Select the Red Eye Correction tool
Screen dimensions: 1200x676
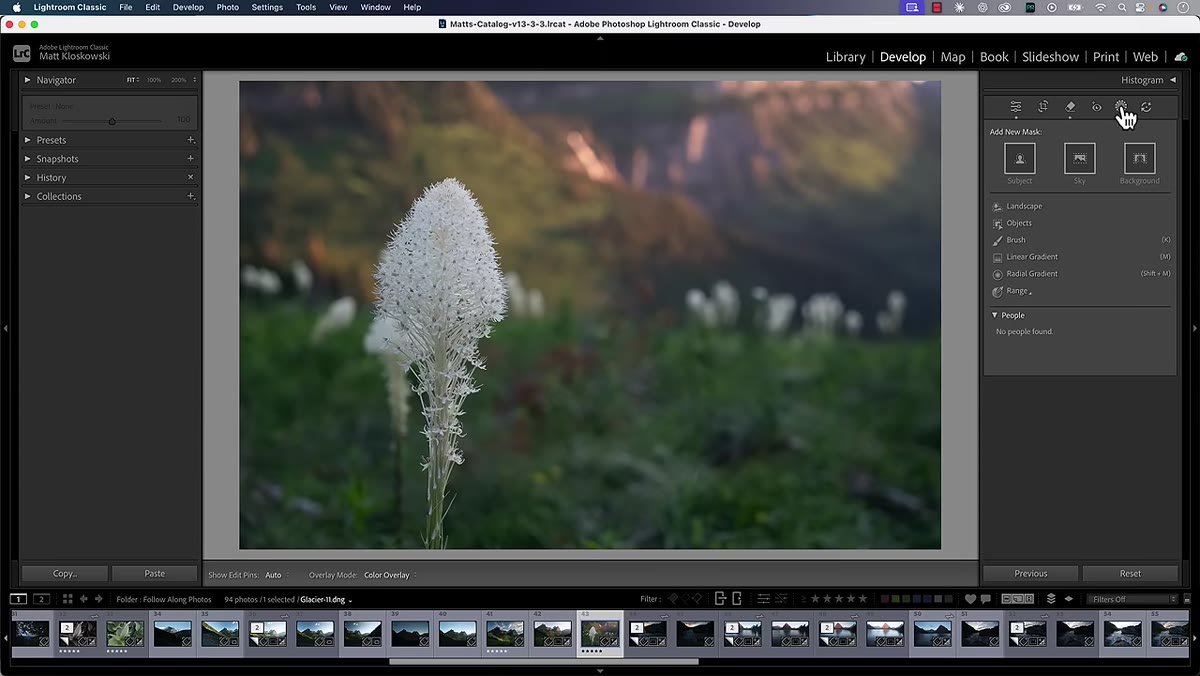click(1096, 107)
